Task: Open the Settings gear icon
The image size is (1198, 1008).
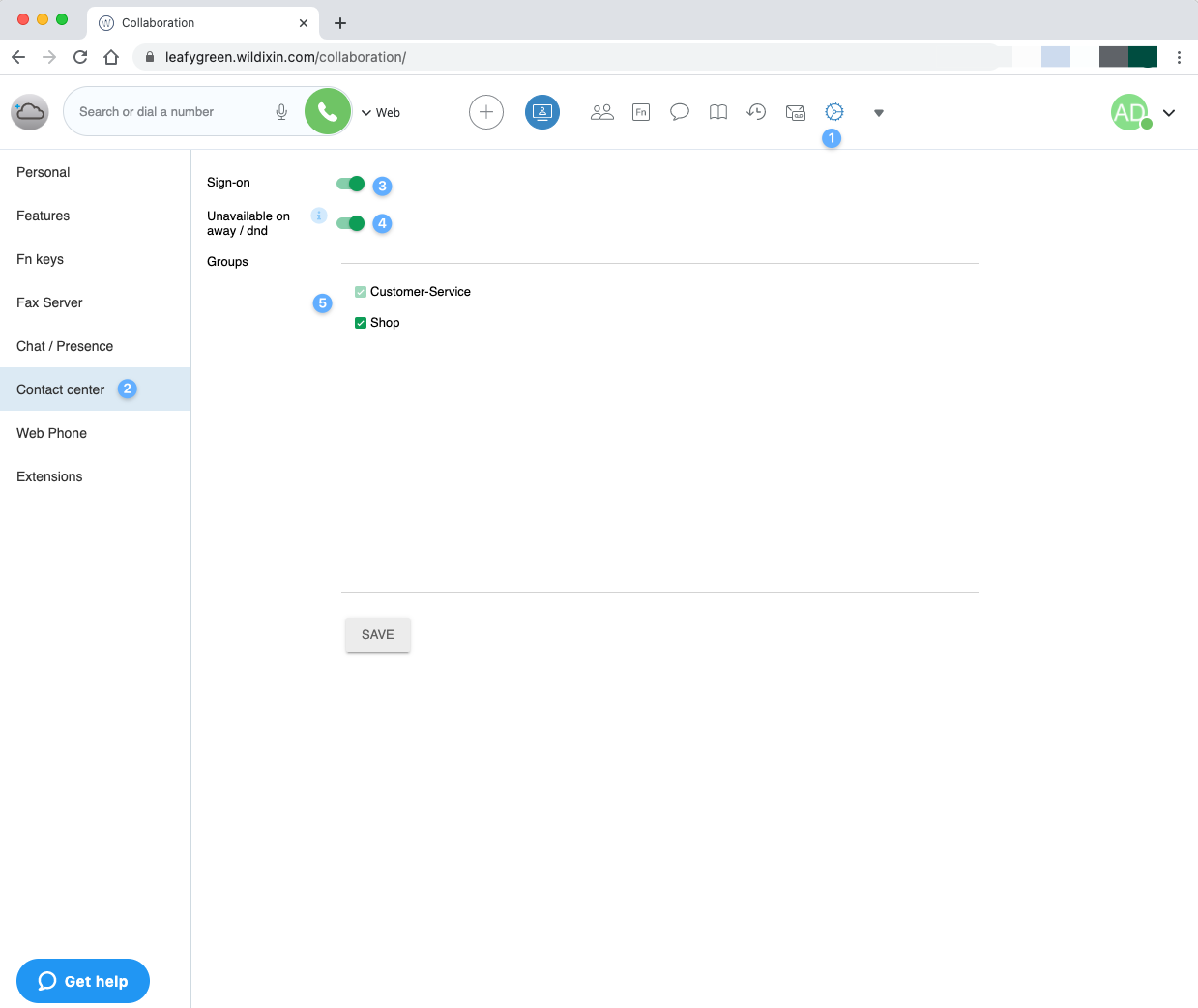Action: 834,112
